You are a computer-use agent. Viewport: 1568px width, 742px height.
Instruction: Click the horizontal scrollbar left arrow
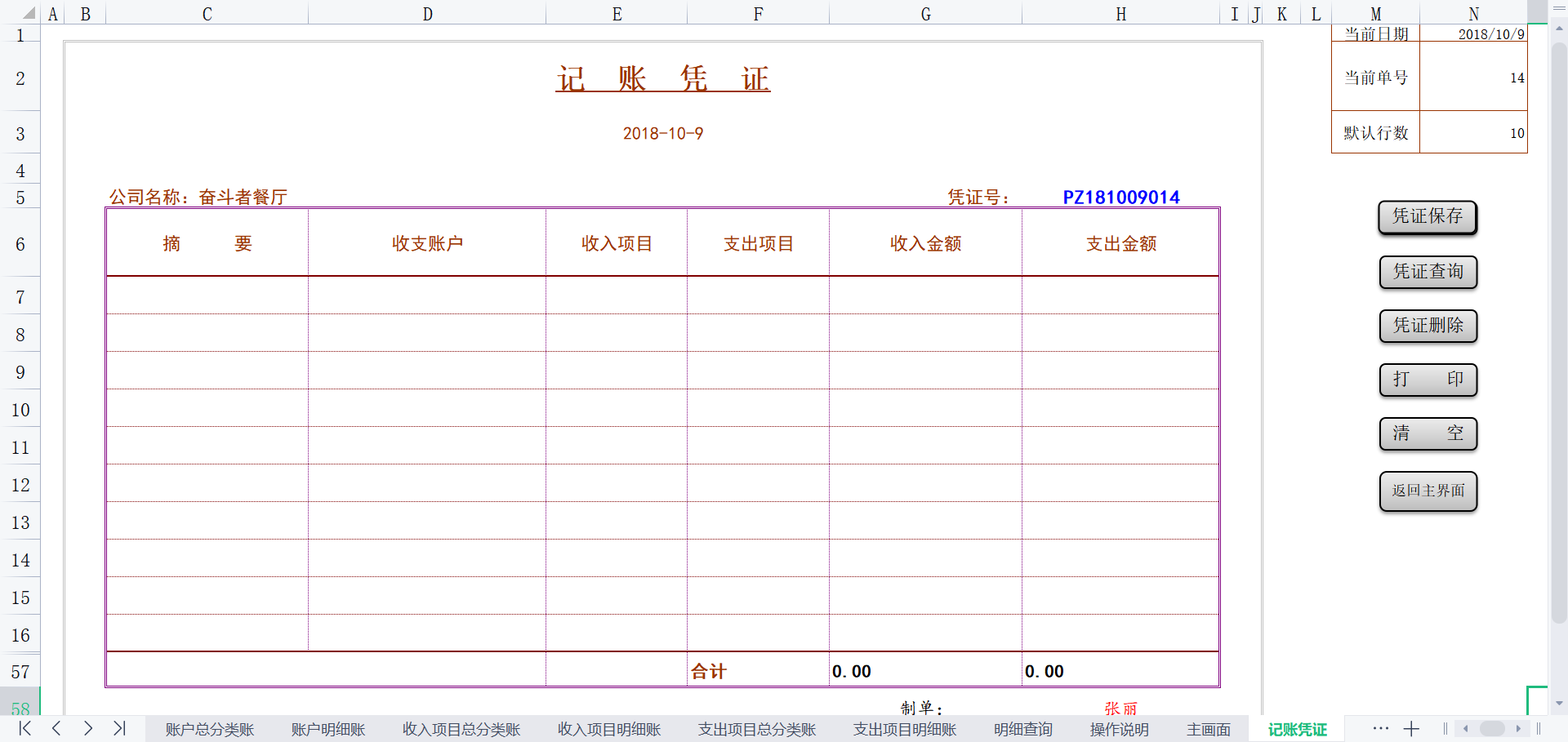pyautogui.click(x=1466, y=729)
